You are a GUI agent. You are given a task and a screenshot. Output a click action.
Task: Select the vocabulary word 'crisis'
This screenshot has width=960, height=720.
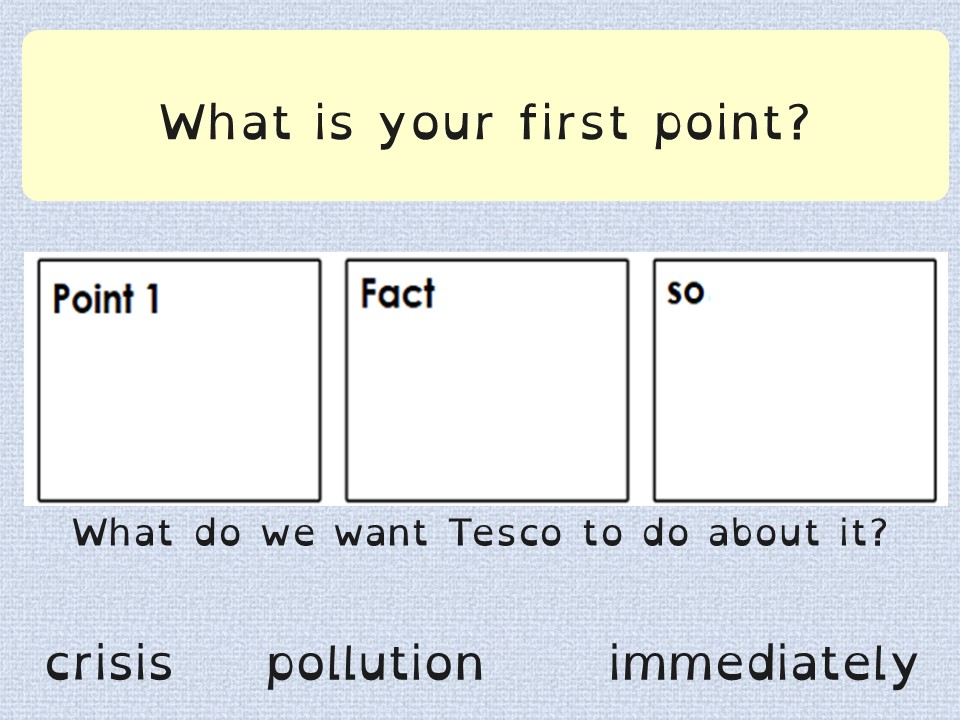[109, 662]
